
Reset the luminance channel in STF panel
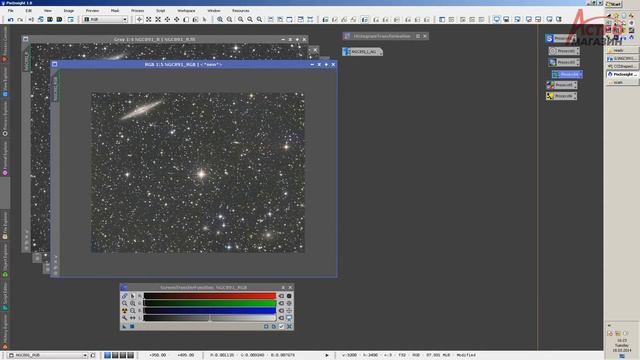point(281,318)
